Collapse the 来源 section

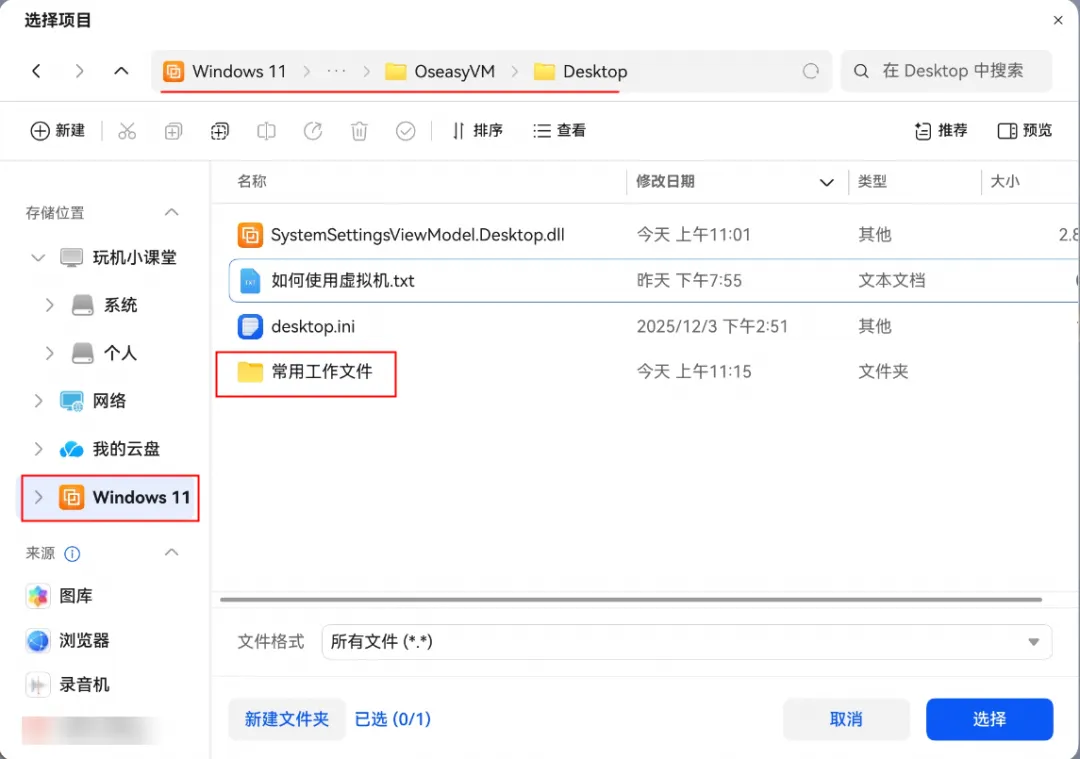tap(172, 553)
